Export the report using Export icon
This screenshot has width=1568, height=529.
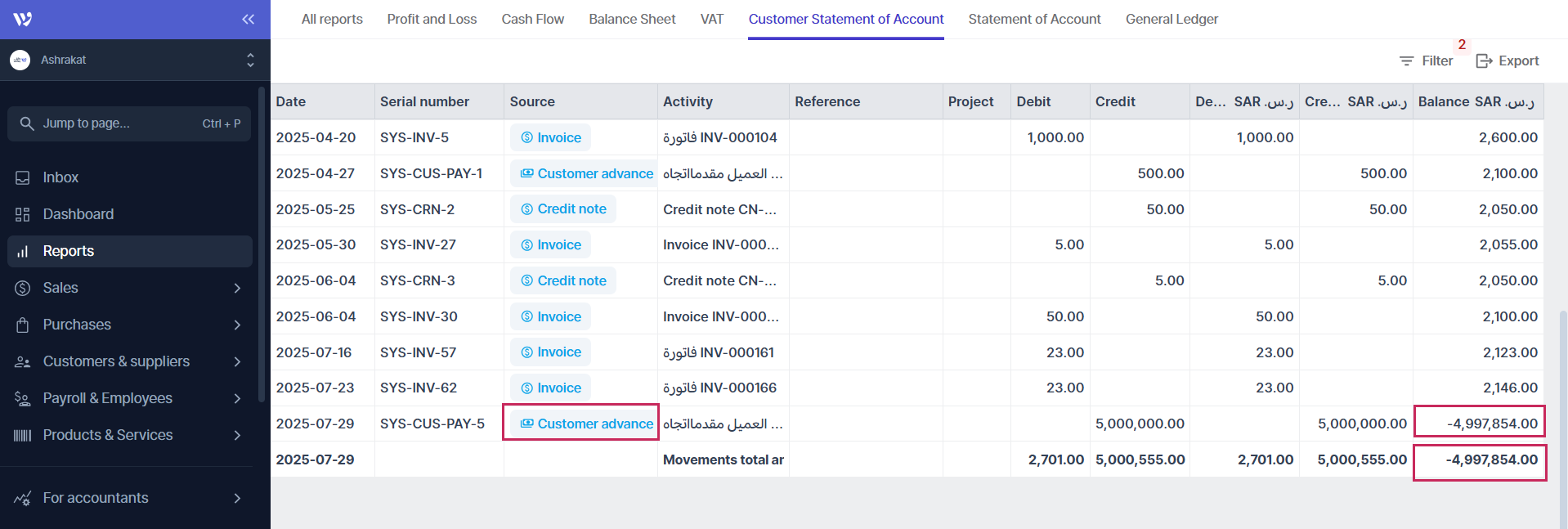pos(1507,61)
